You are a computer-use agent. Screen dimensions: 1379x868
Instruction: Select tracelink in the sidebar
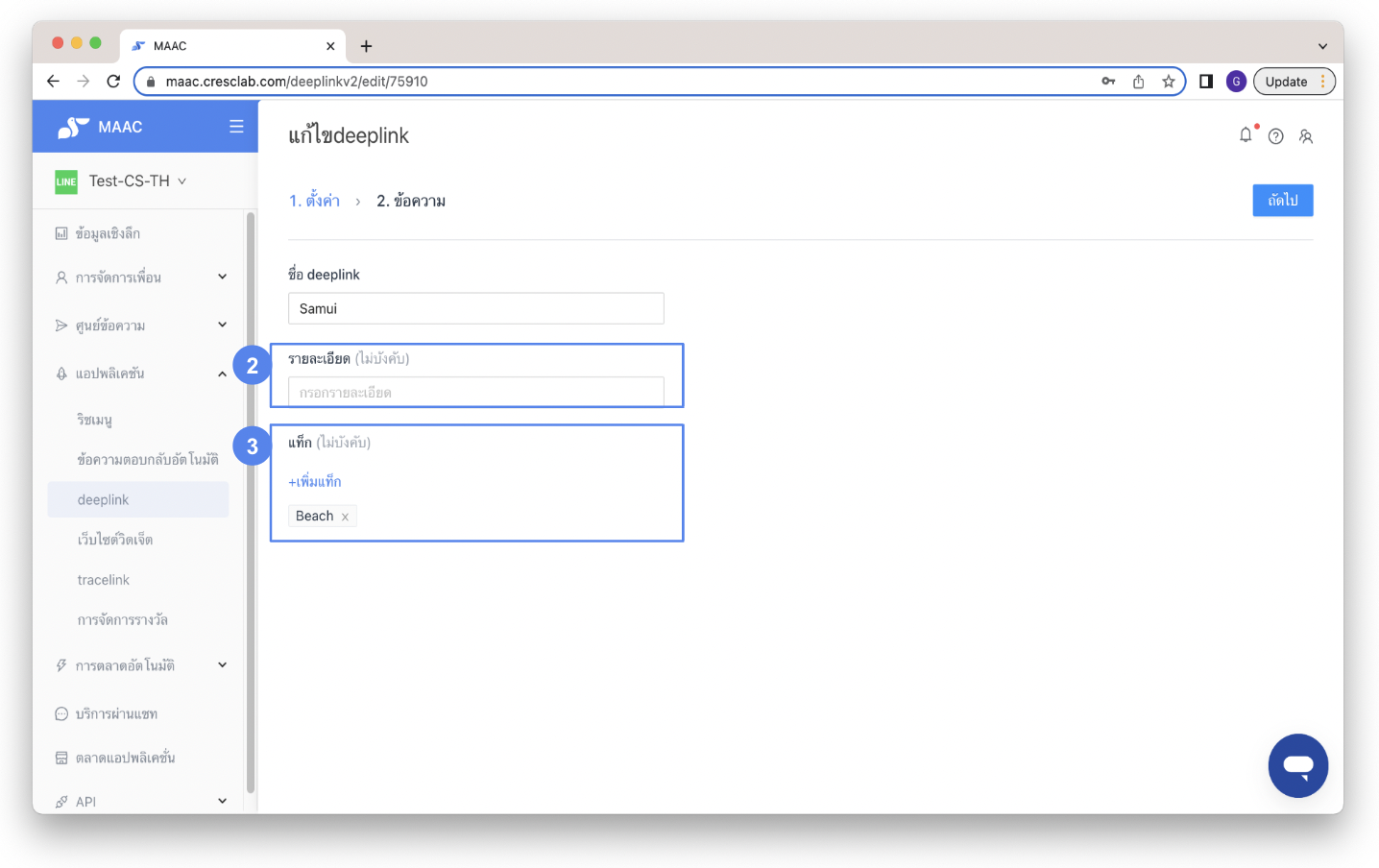coord(104,580)
